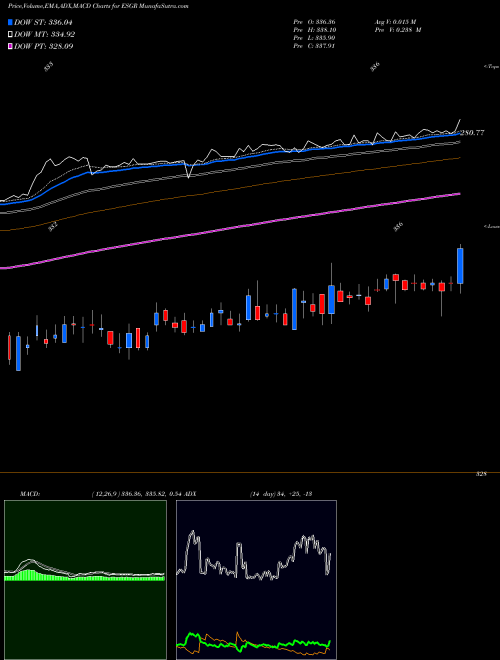Viewport: 500px width, 660px height.
Task: Click the "Pre C: 337.91" close value
Action: click(x=314, y=46)
